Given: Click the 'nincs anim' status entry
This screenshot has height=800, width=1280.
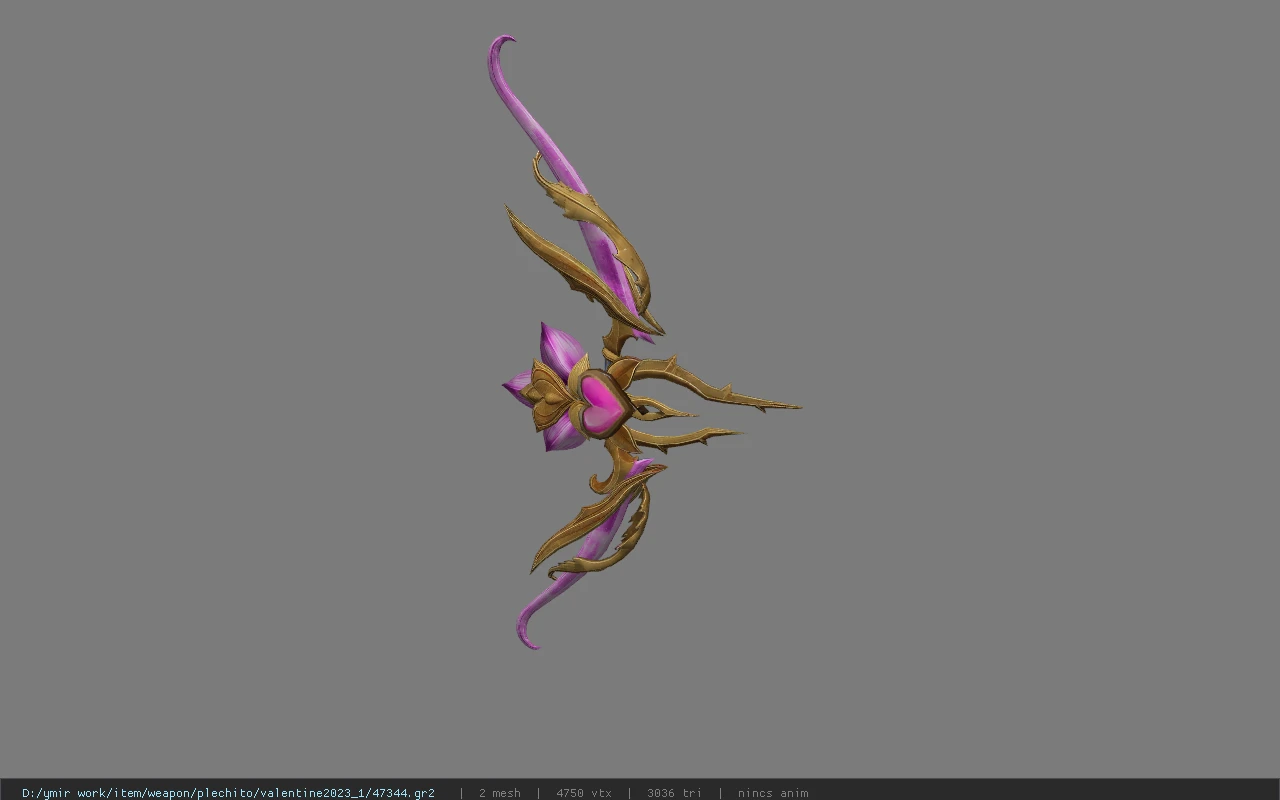Looking at the screenshot, I should click(773, 793).
